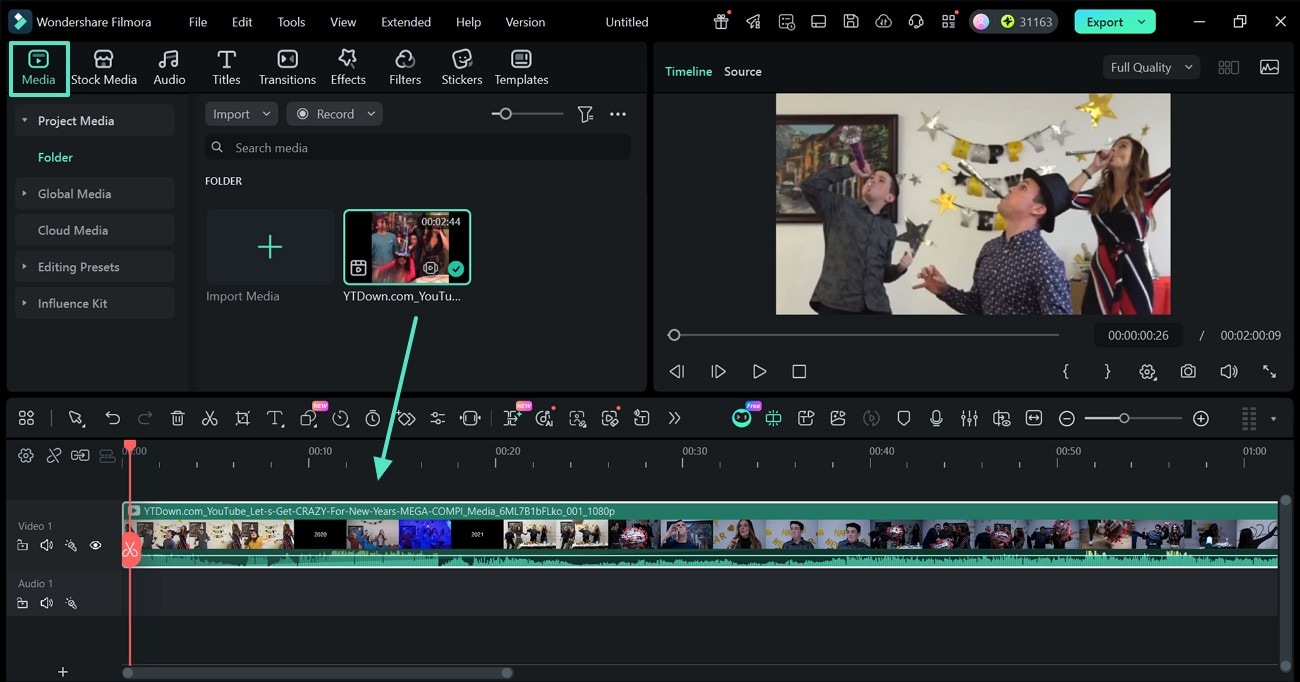
Task: Add text using the Text tool
Action: pos(275,418)
